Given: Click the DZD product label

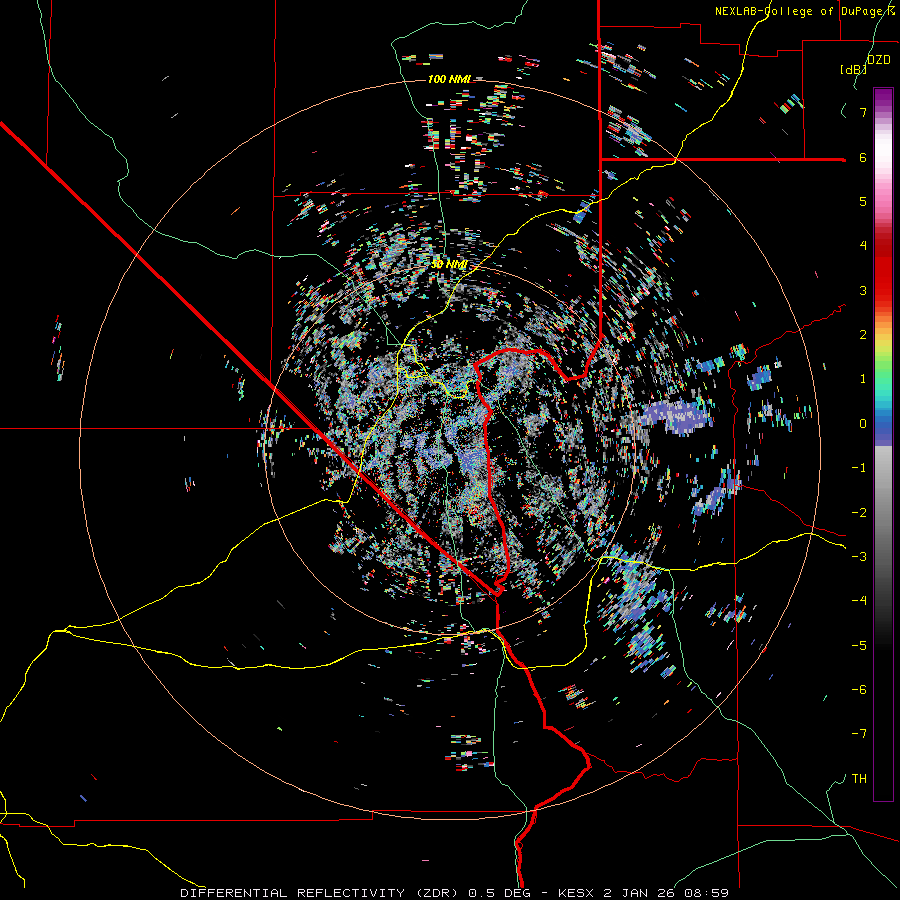Looking at the screenshot, I should (878, 60).
